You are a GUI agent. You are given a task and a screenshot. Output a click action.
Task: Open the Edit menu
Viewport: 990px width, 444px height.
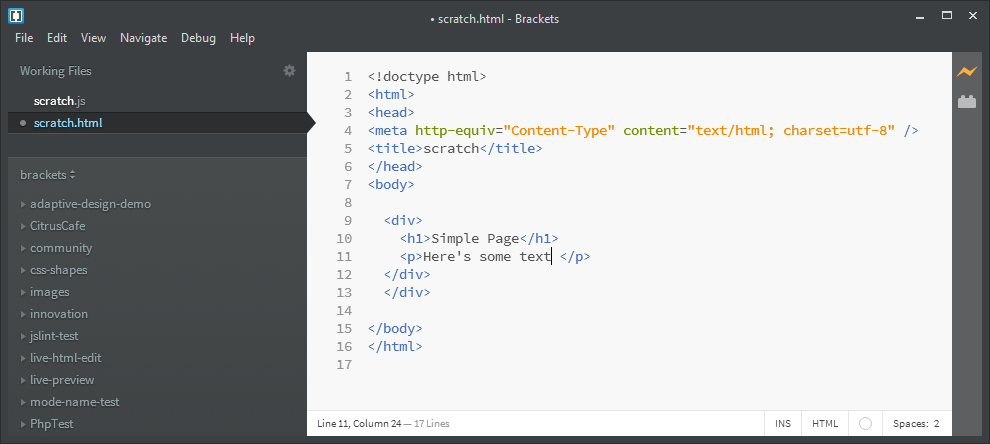pos(57,38)
